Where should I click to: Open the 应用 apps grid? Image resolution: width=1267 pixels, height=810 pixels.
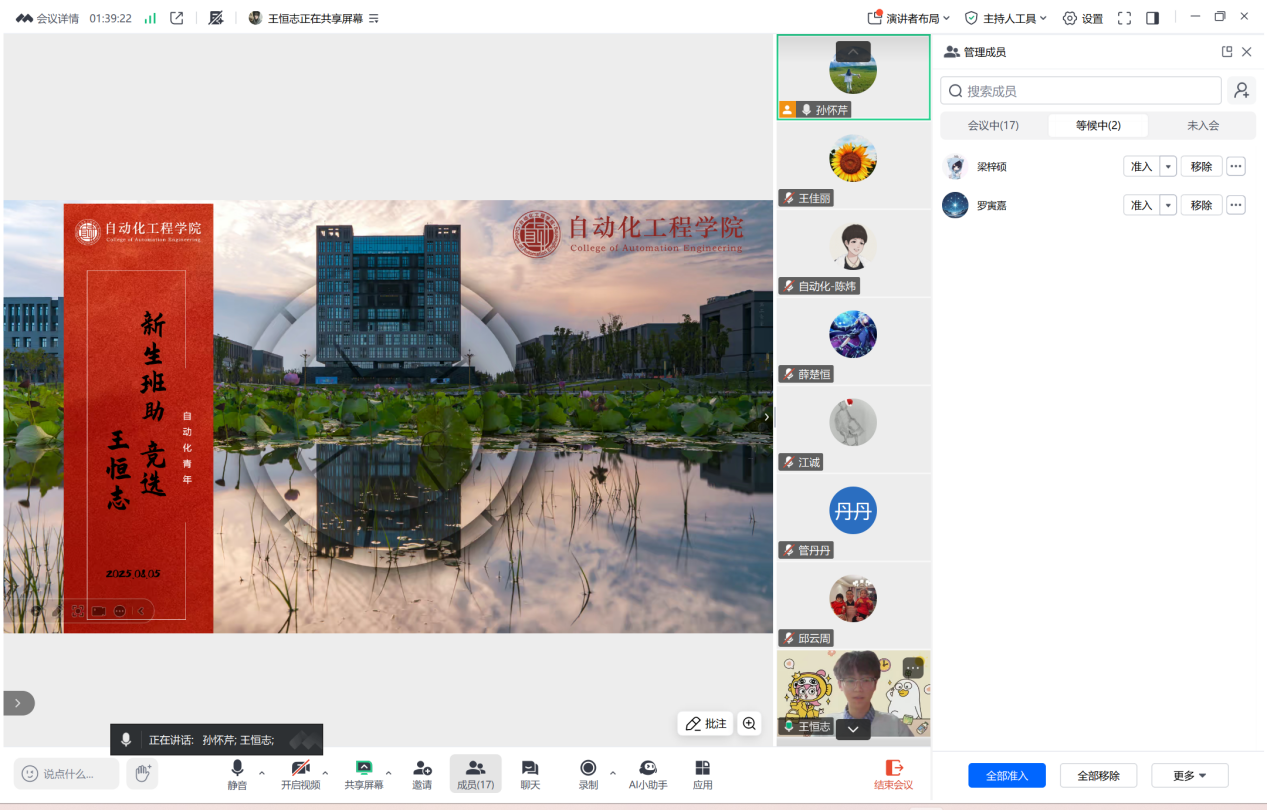tap(703, 769)
